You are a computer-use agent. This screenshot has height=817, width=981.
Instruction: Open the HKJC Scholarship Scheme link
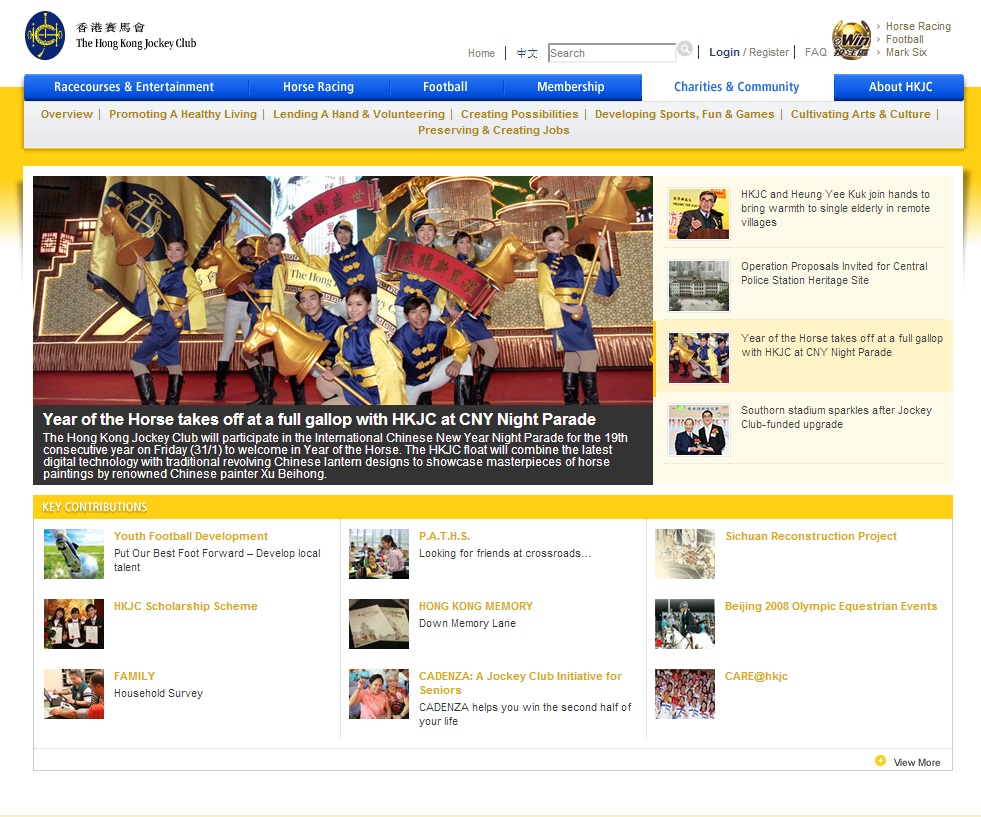[185, 606]
